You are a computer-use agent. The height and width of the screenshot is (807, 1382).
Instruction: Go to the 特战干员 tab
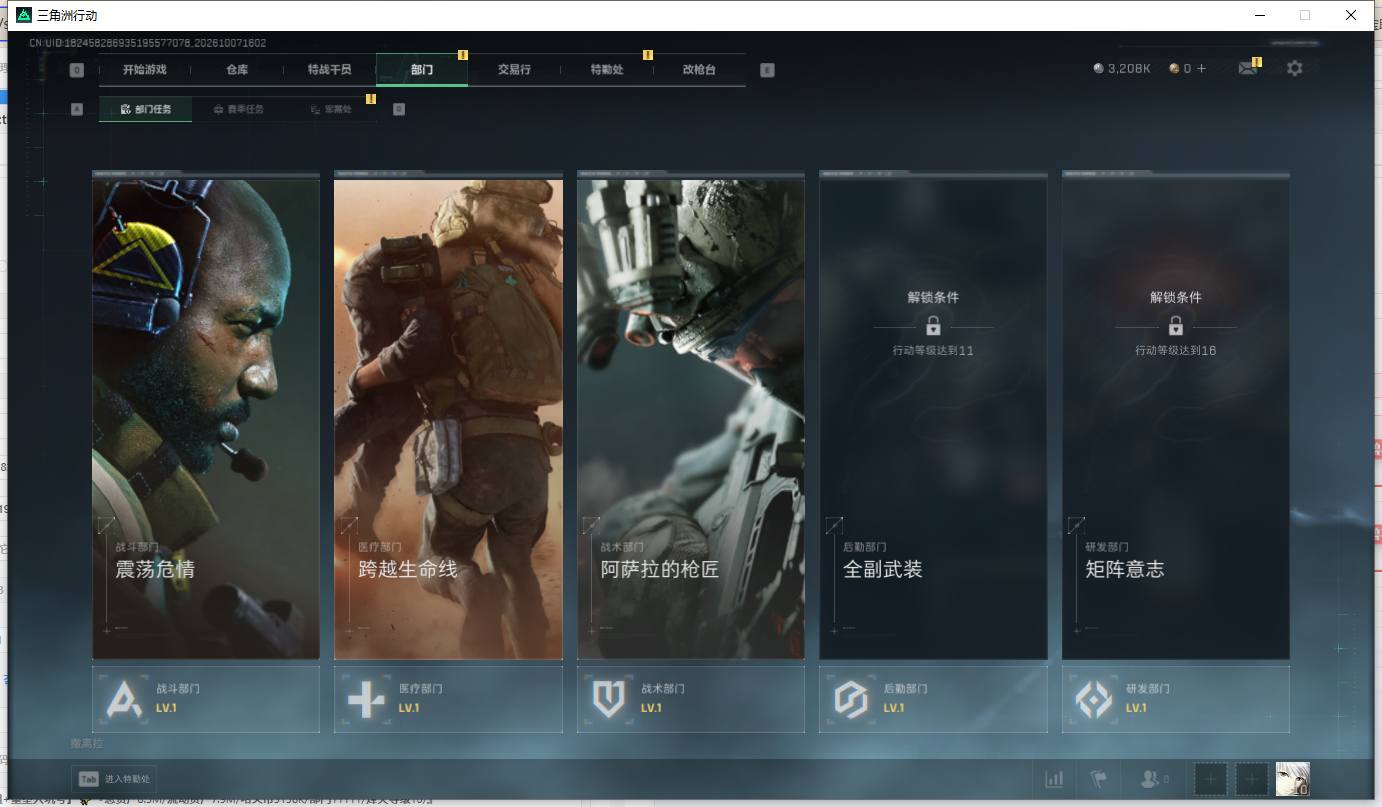point(329,70)
